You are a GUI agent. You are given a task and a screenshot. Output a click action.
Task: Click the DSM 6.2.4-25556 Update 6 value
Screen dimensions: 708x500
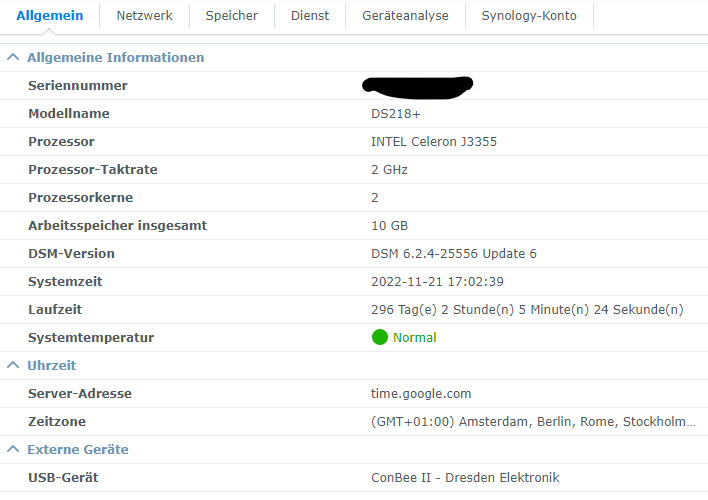[454, 253]
